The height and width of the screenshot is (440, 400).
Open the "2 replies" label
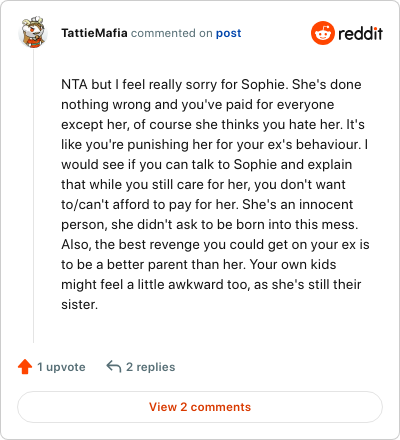coord(150,367)
